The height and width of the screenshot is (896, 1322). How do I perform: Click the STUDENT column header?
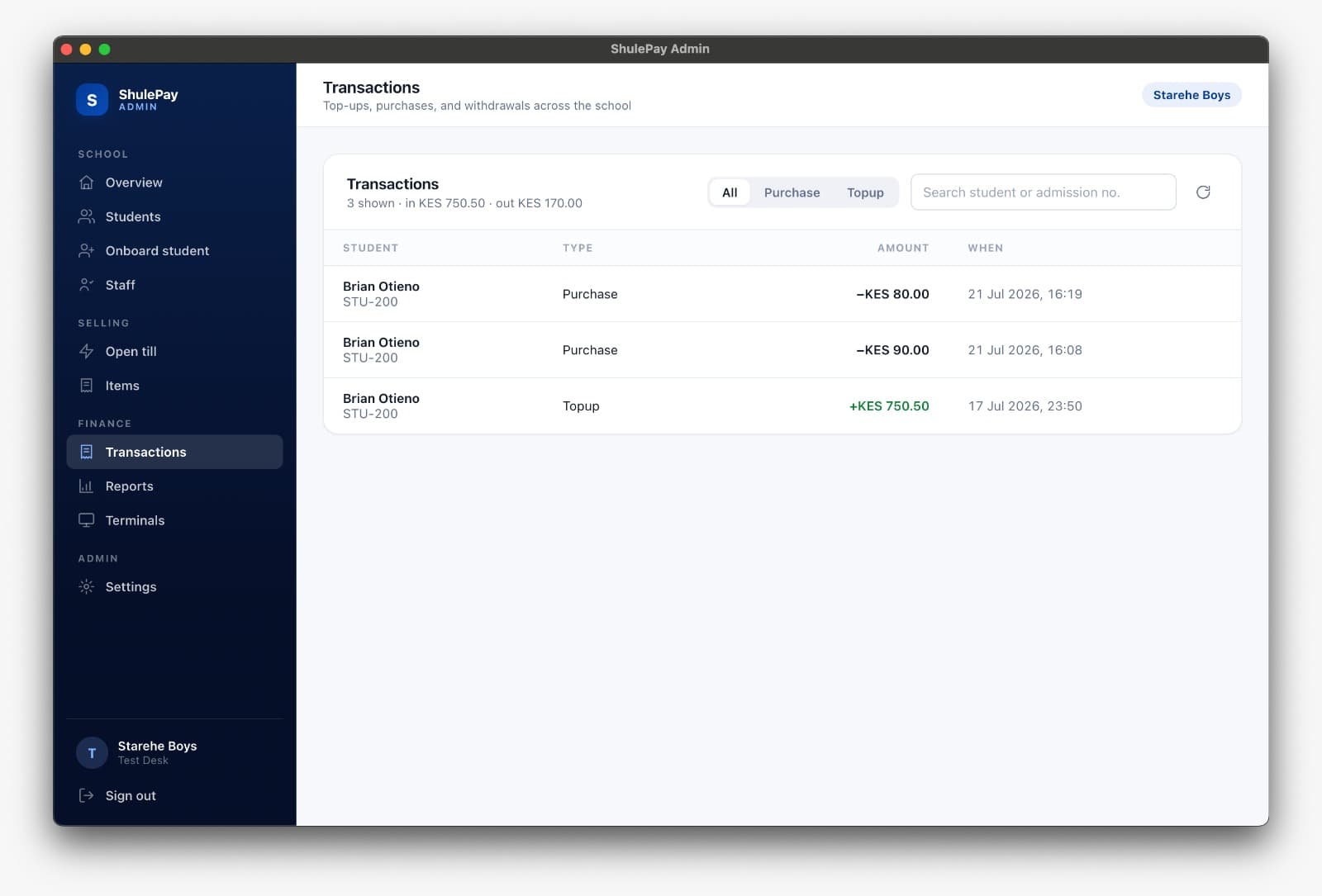click(370, 248)
